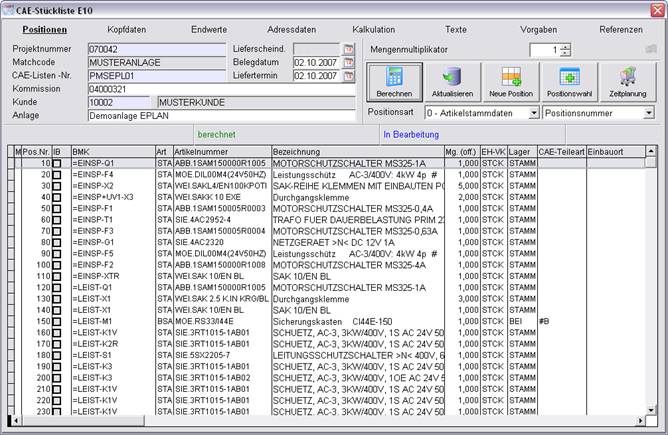Viewport: 668px width, 435px height.
Task: Open calendar picker for Lieferscheind.
Action: 349,48
